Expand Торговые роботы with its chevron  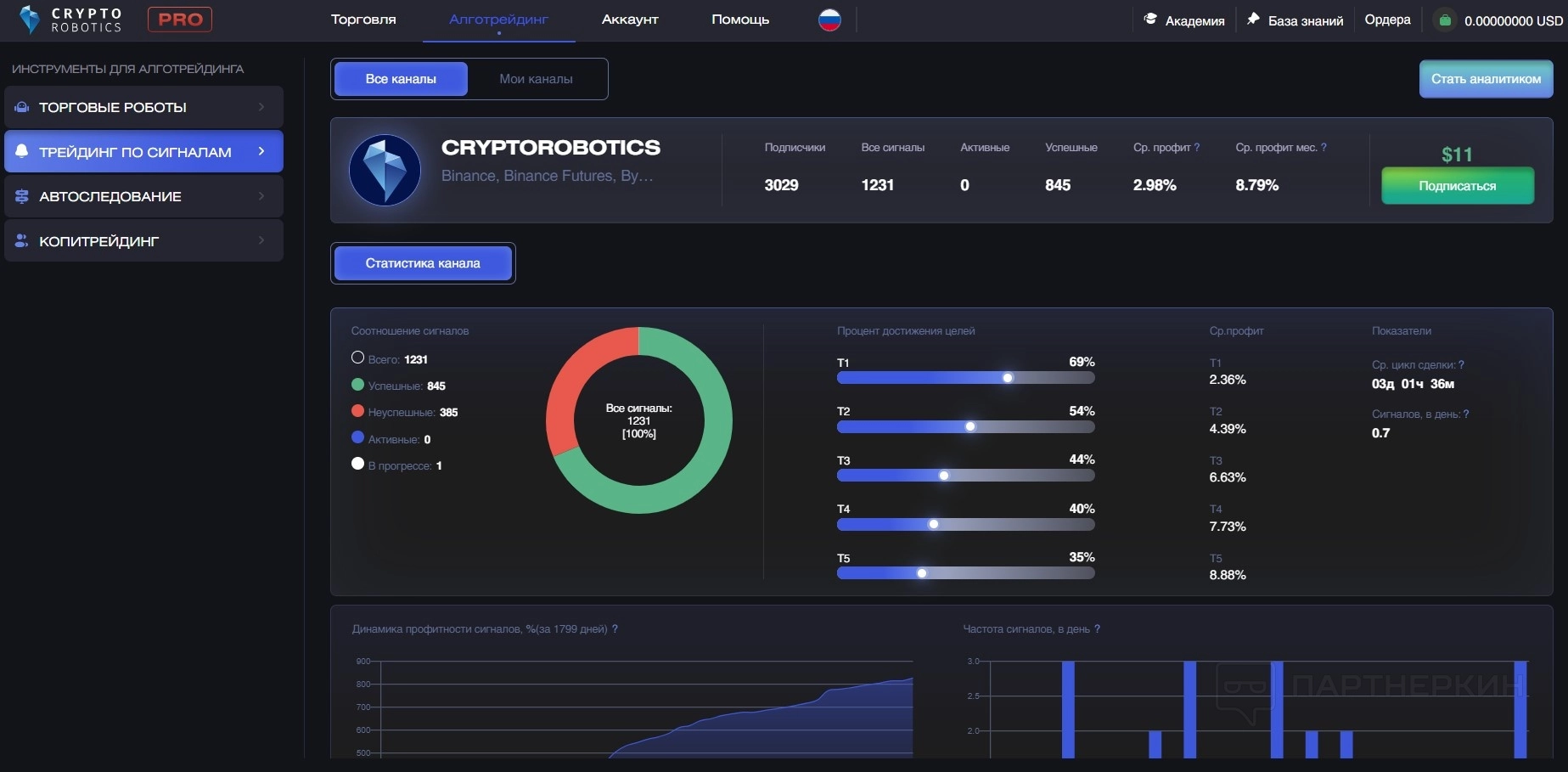(261, 107)
